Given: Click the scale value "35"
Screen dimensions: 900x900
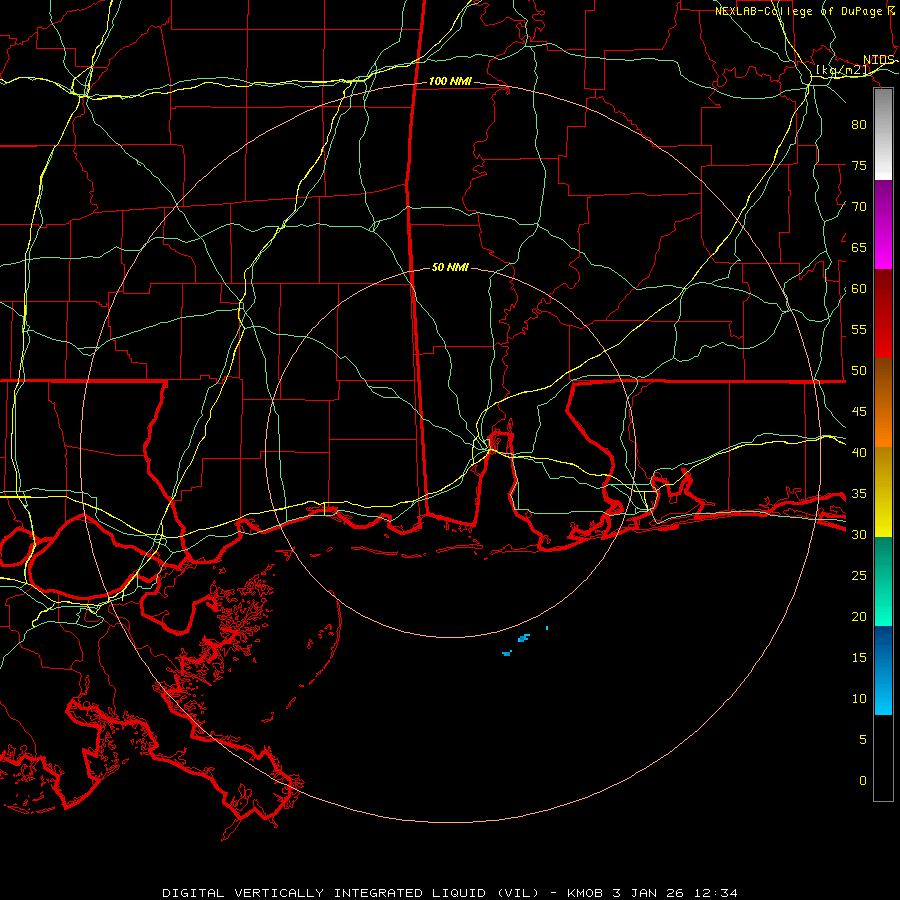Looking at the screenshot, I should [x=859, y=494].
